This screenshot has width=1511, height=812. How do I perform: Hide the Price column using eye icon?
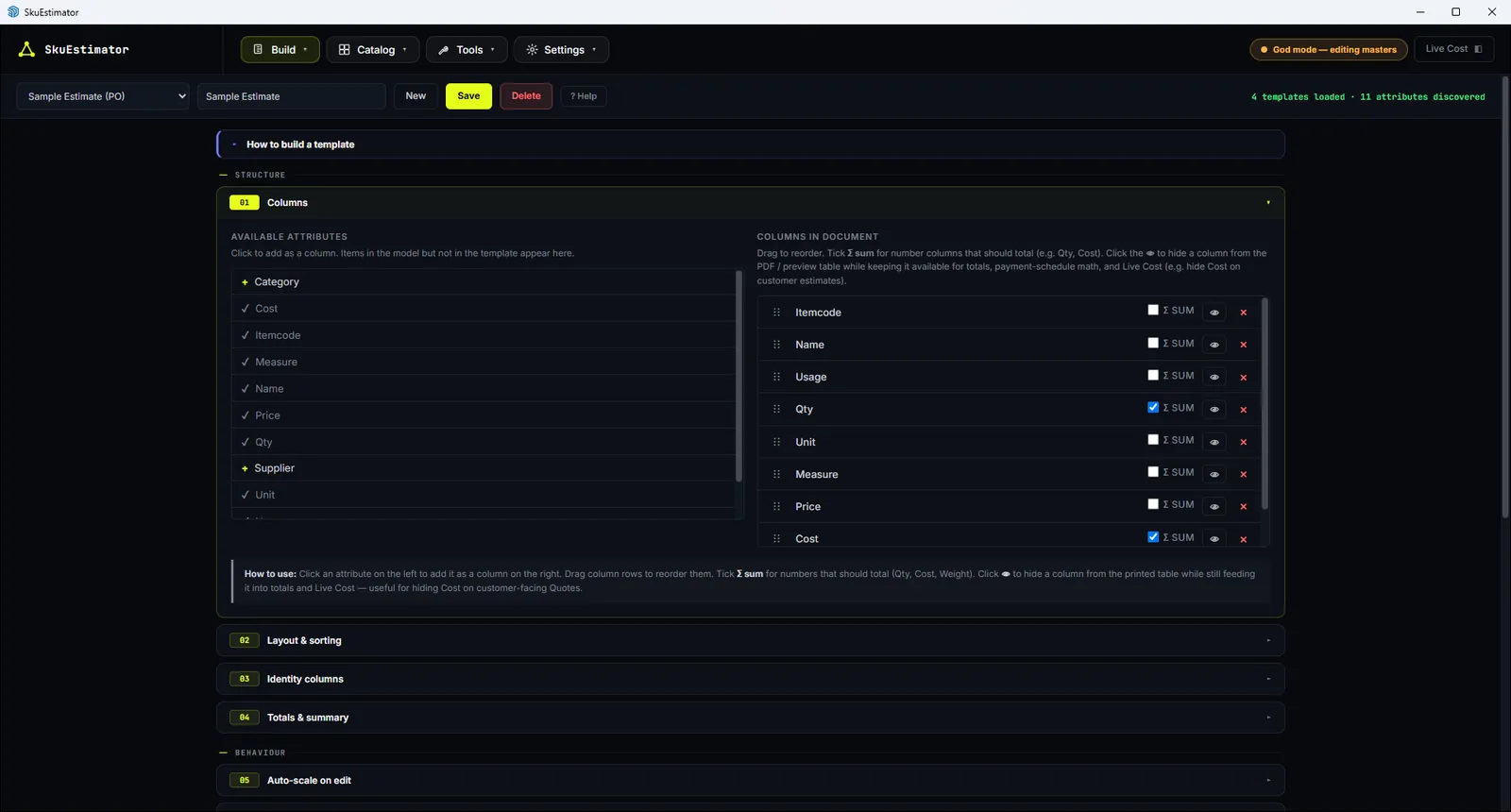point(1214,506)
